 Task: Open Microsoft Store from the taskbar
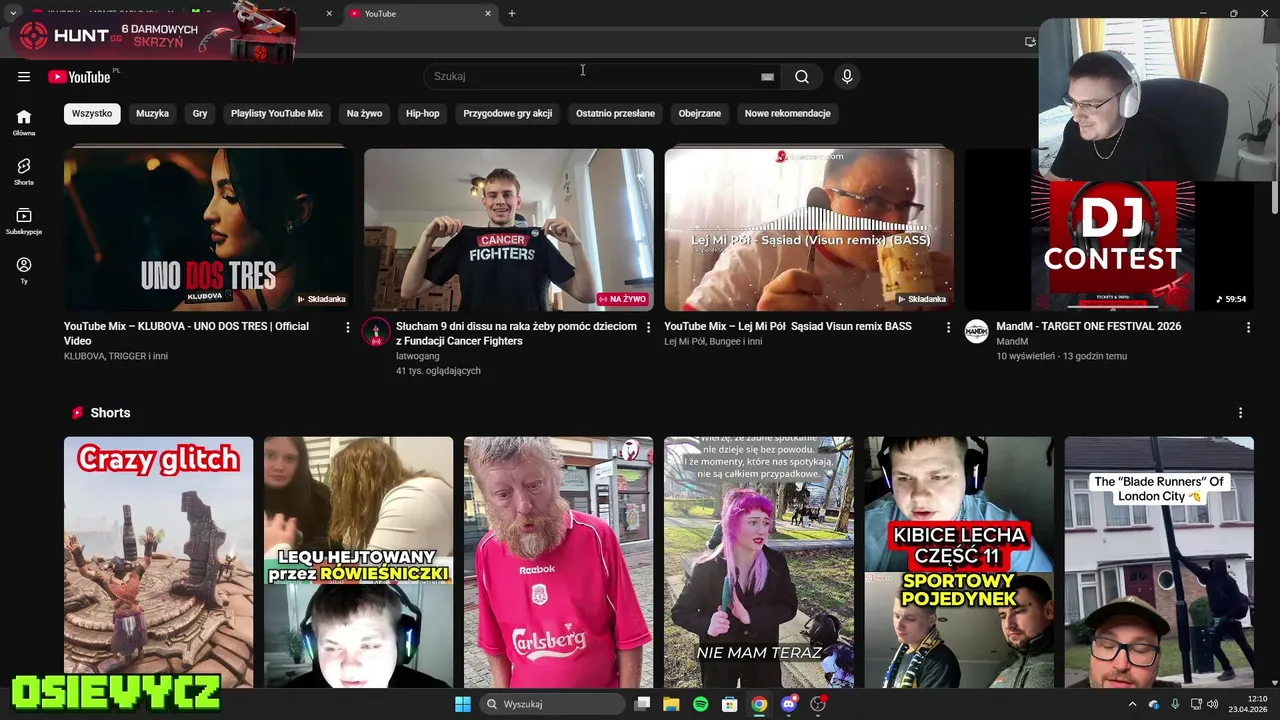730,704
